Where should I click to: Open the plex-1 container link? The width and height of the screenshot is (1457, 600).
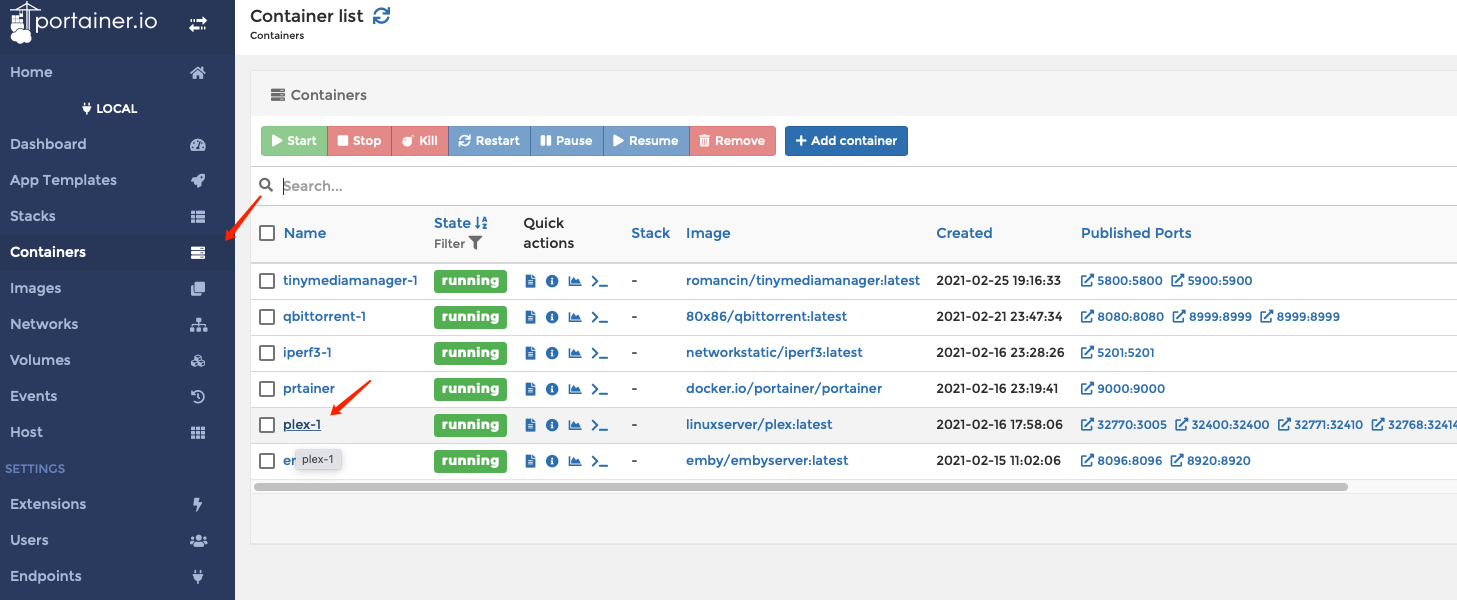click(x=302, y=425)
